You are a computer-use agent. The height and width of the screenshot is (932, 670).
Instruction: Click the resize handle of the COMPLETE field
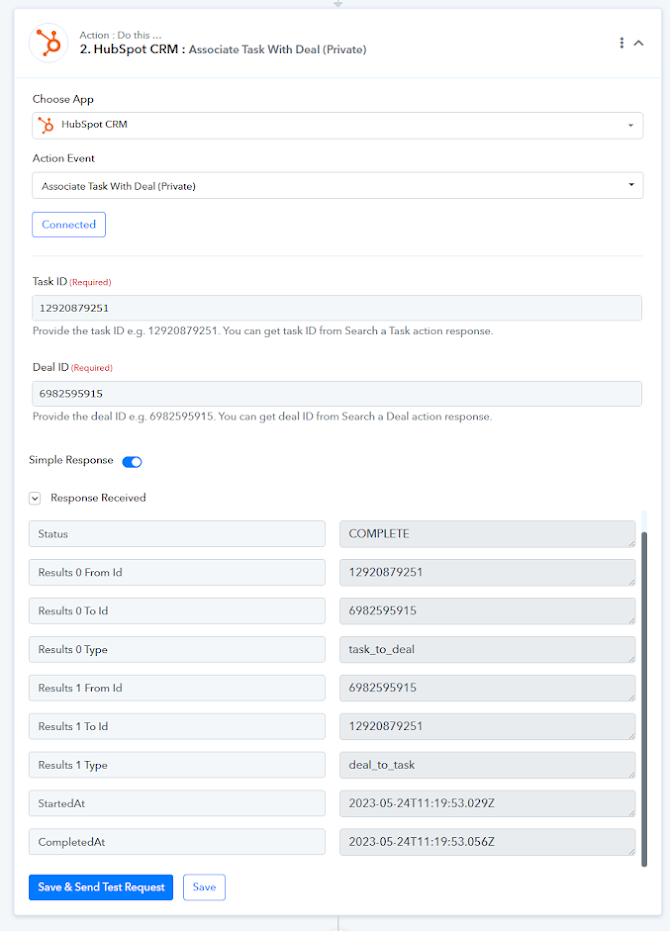pos(631,543)
